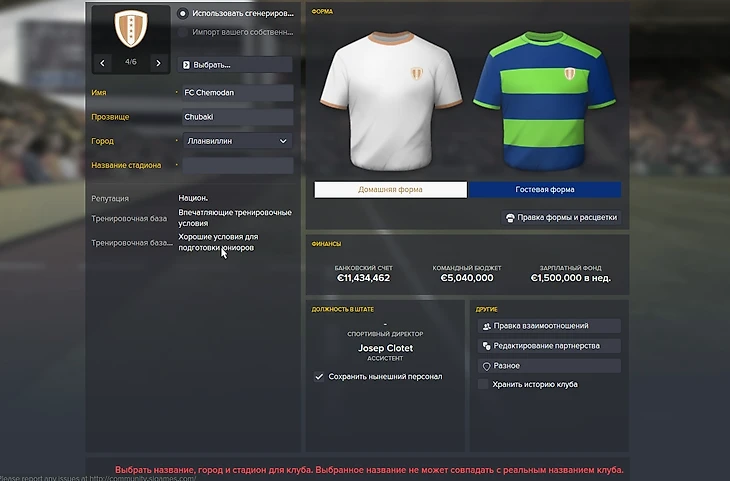Click the Chubaki nickname field

[x=237, y=117]
